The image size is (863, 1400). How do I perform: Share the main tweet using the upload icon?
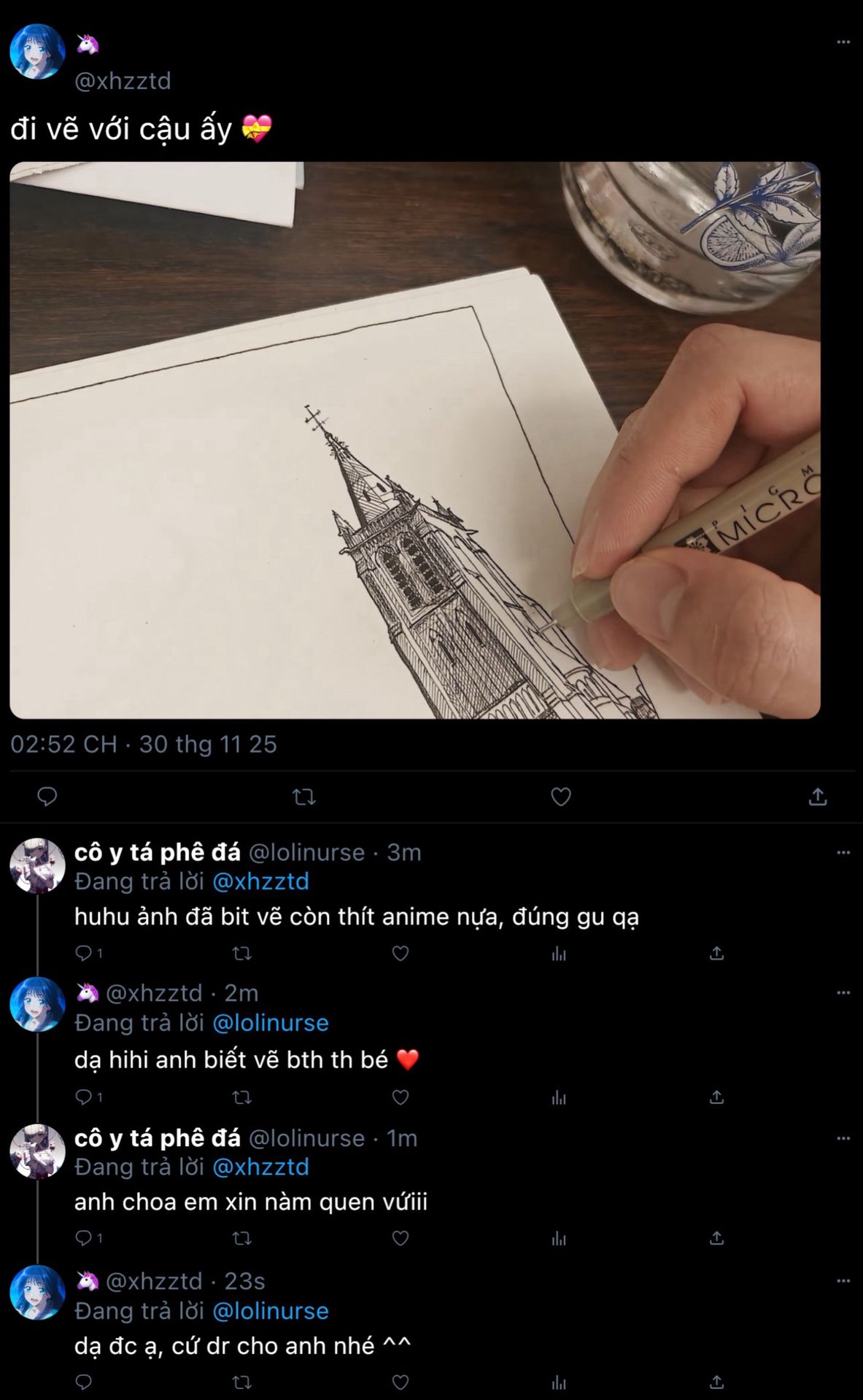(x=817, y=796)
